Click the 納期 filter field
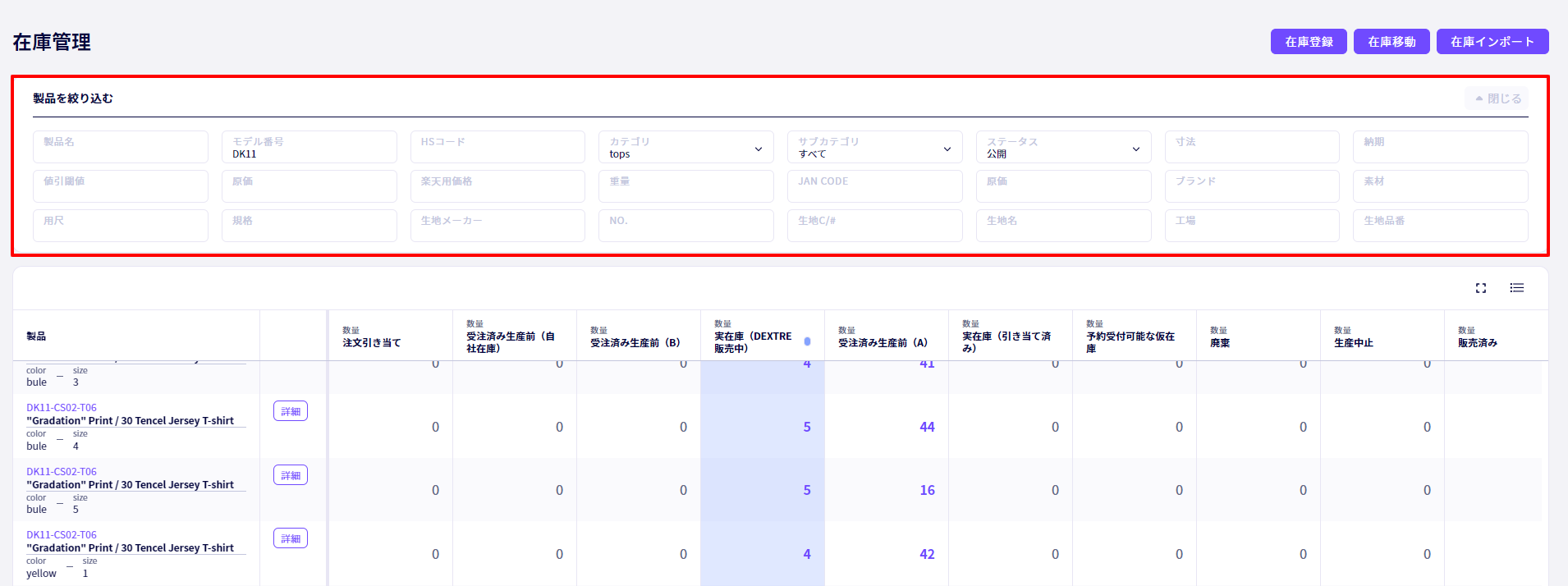This screenshot has width=1568, height=586. [x=1441, y=147]
